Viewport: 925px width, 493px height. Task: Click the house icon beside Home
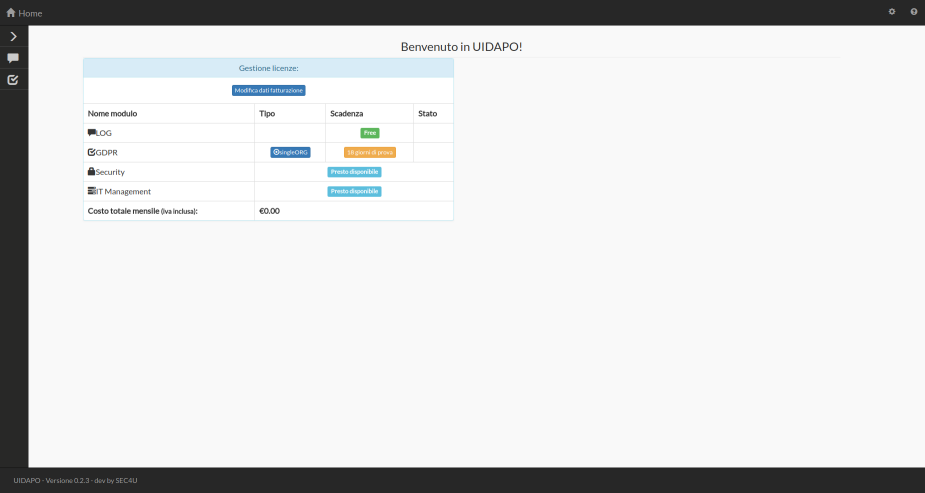coord(11,12)
